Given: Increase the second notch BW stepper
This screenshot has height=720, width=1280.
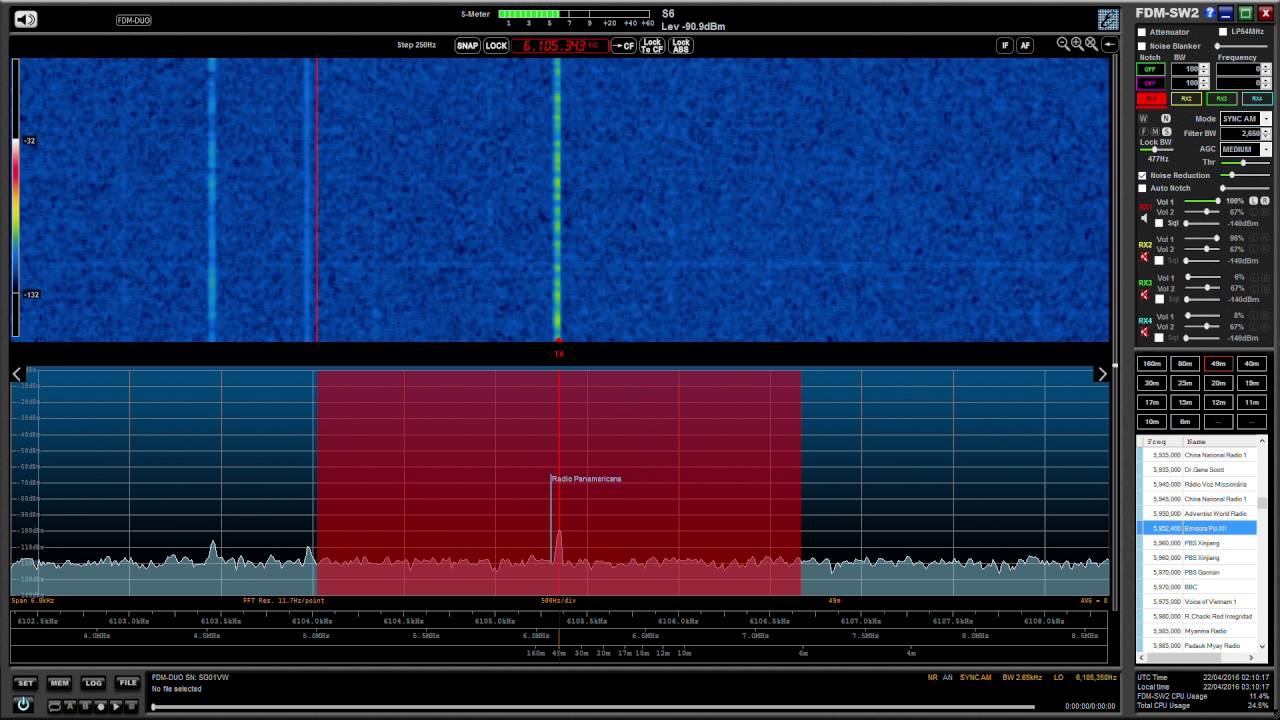Looking at the screenshot, I should tap(1204, 80).
